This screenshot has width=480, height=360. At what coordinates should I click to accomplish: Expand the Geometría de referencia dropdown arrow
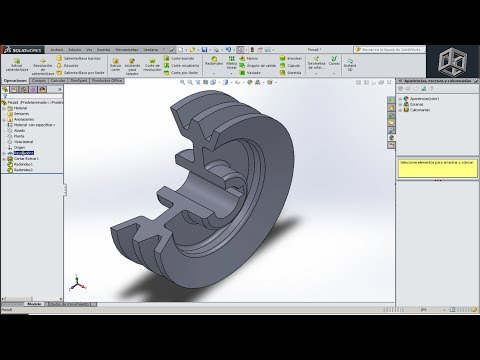pyautogui.click(x=316, y=73)
